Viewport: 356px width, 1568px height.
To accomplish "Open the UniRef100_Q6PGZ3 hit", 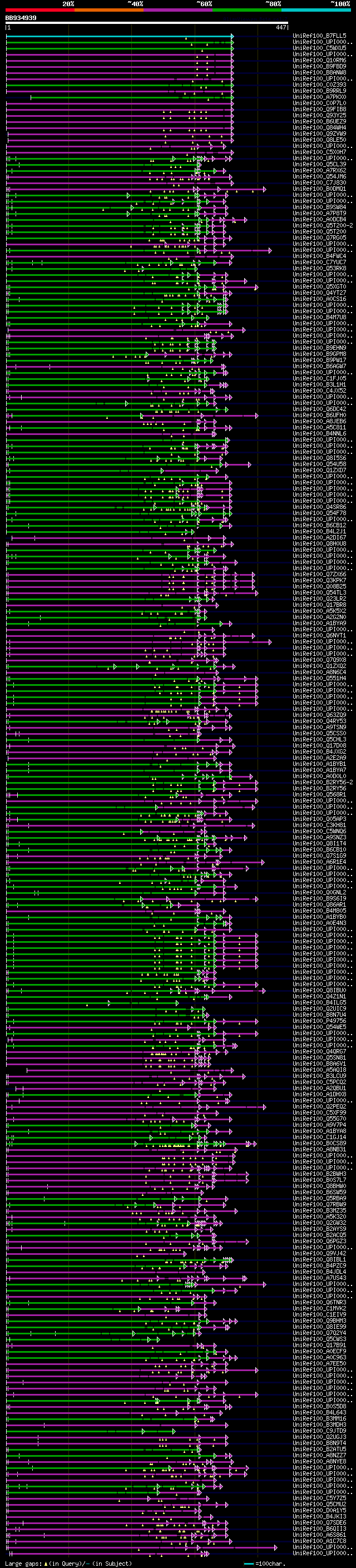I will pyautogui.click(x=319, y=1241).
